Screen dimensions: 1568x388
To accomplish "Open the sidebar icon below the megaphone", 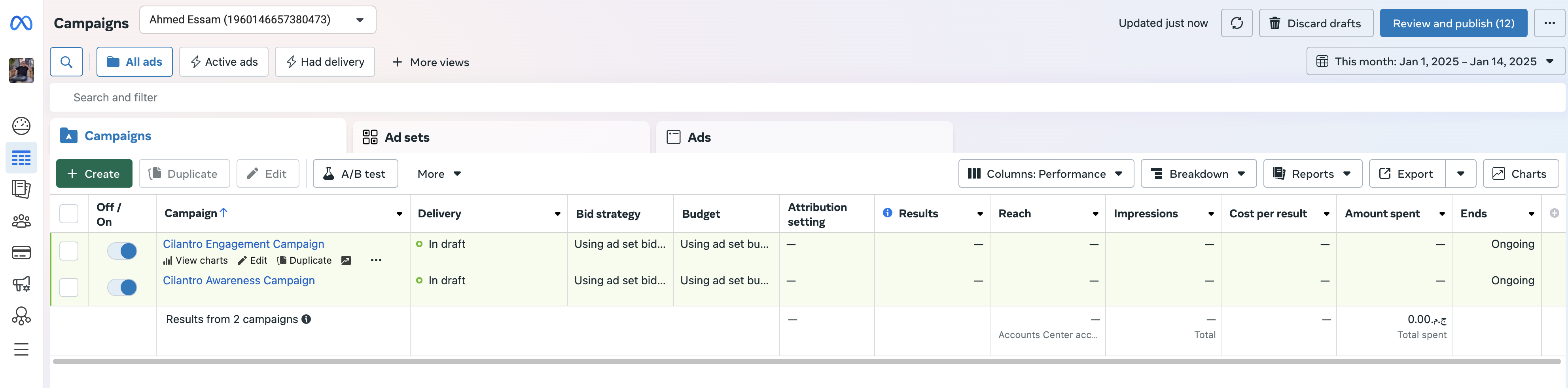I will click(x=21, y=316).
